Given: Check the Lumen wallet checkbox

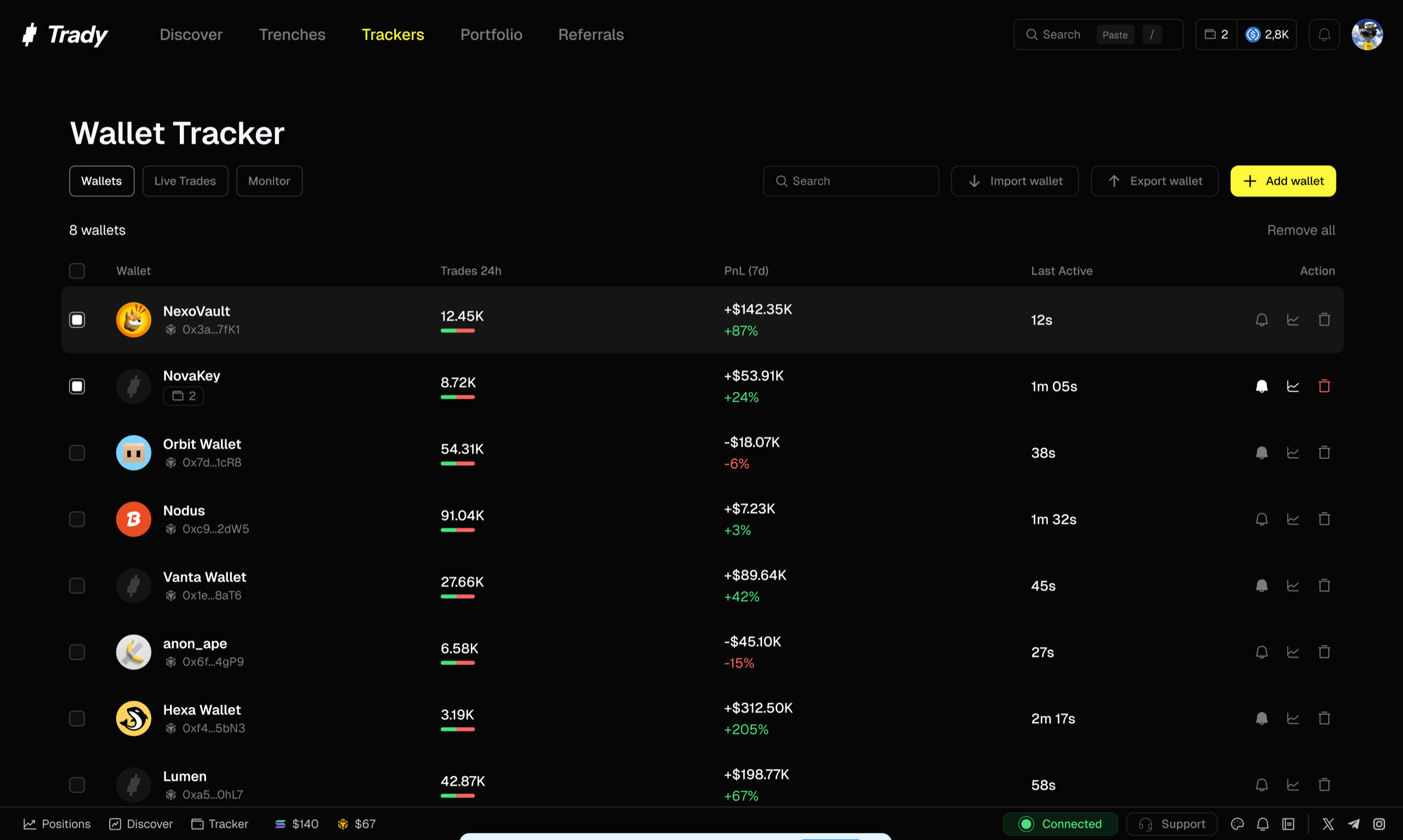Looking at the screenshot, I should [77, 785].
